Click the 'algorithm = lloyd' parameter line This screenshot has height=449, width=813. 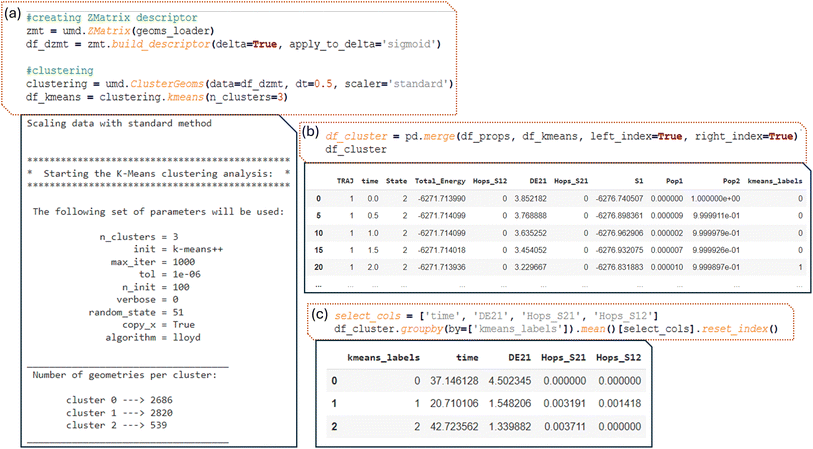click(153, 338)
